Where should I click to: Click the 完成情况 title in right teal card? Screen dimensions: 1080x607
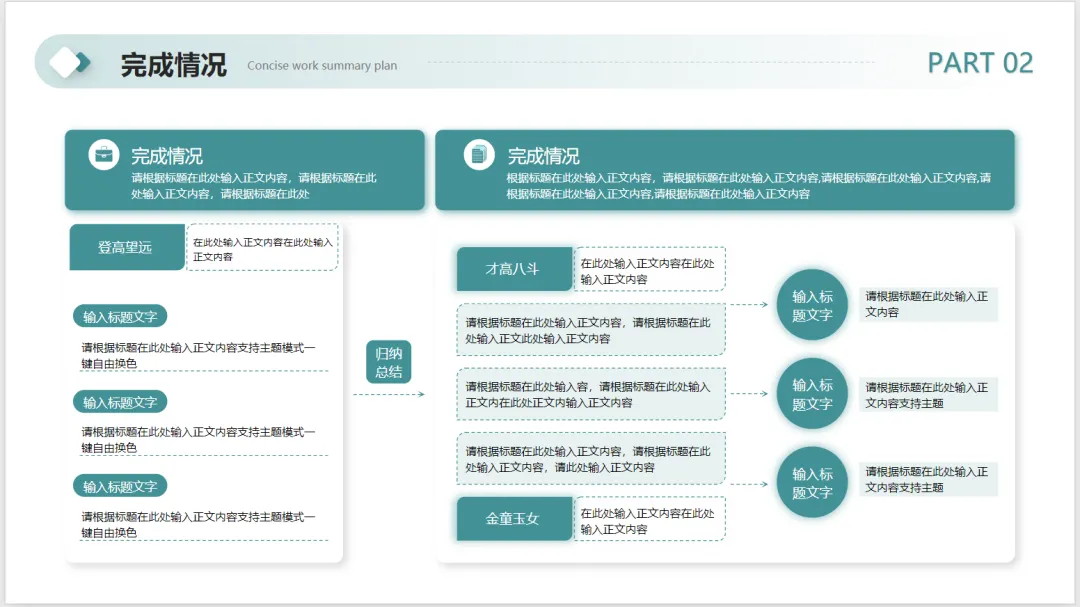(x=543, y=156)
